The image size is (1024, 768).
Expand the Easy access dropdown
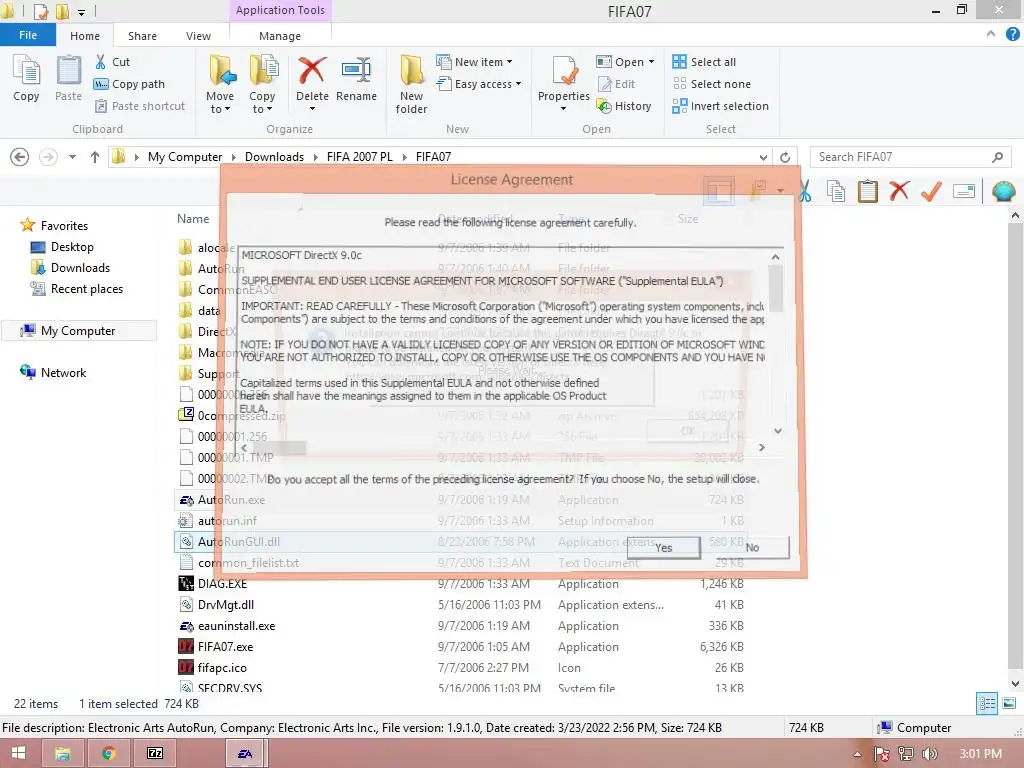(519, 84)
